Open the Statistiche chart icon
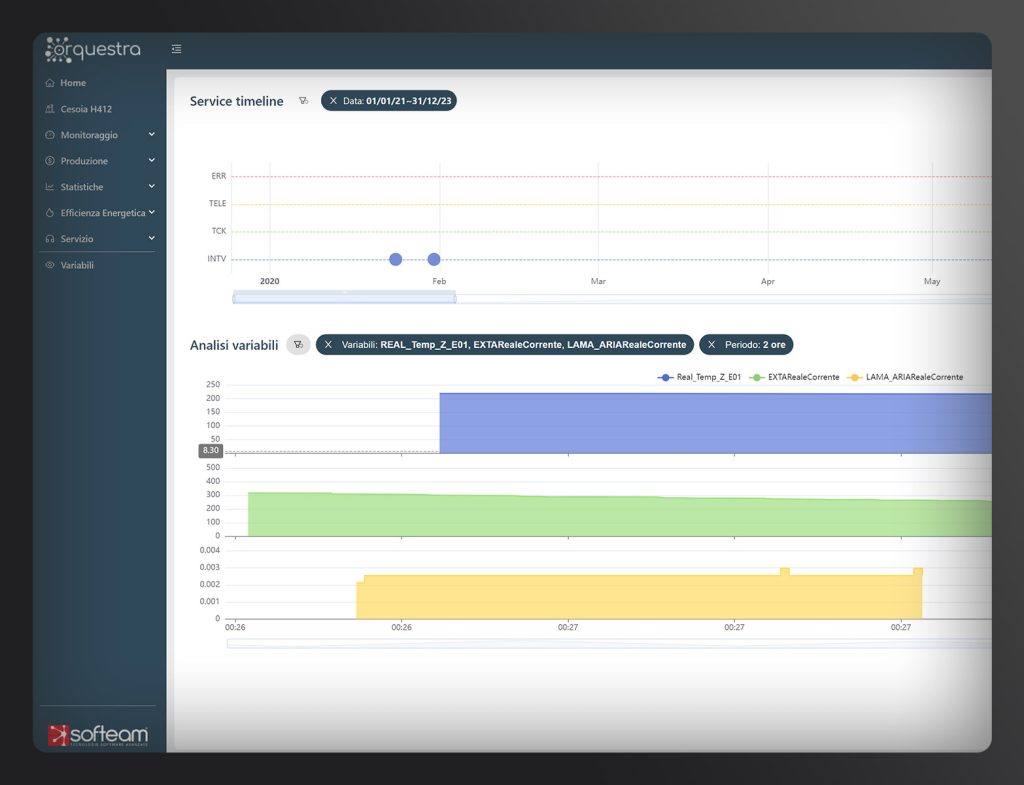The height and width of the screenshot is (785, 1024). pos(52,186)
